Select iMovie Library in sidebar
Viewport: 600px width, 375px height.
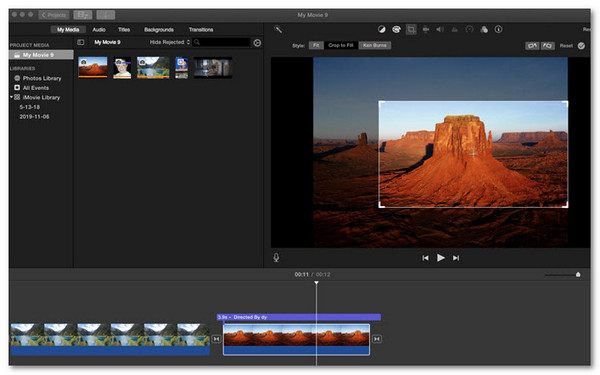pos(41,97)
